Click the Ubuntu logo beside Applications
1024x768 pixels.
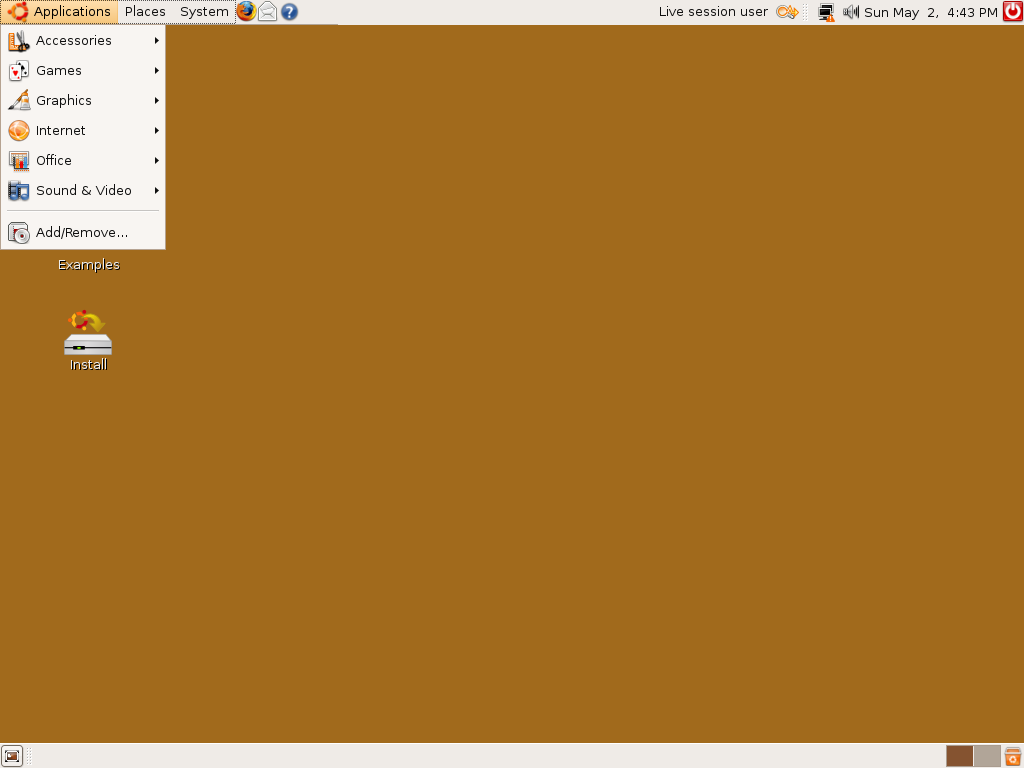[18, 11]
